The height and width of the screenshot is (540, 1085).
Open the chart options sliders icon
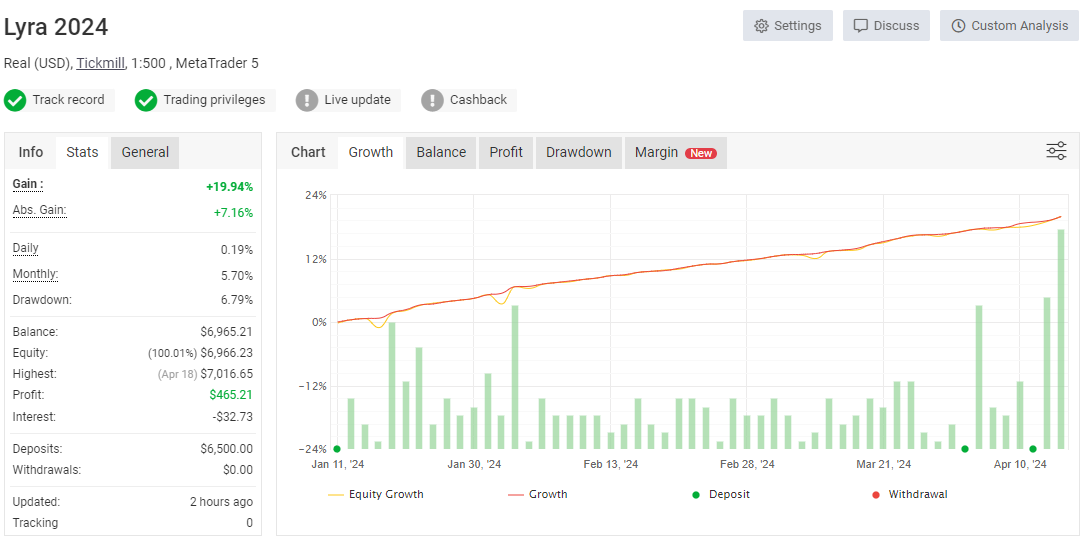1056,151
